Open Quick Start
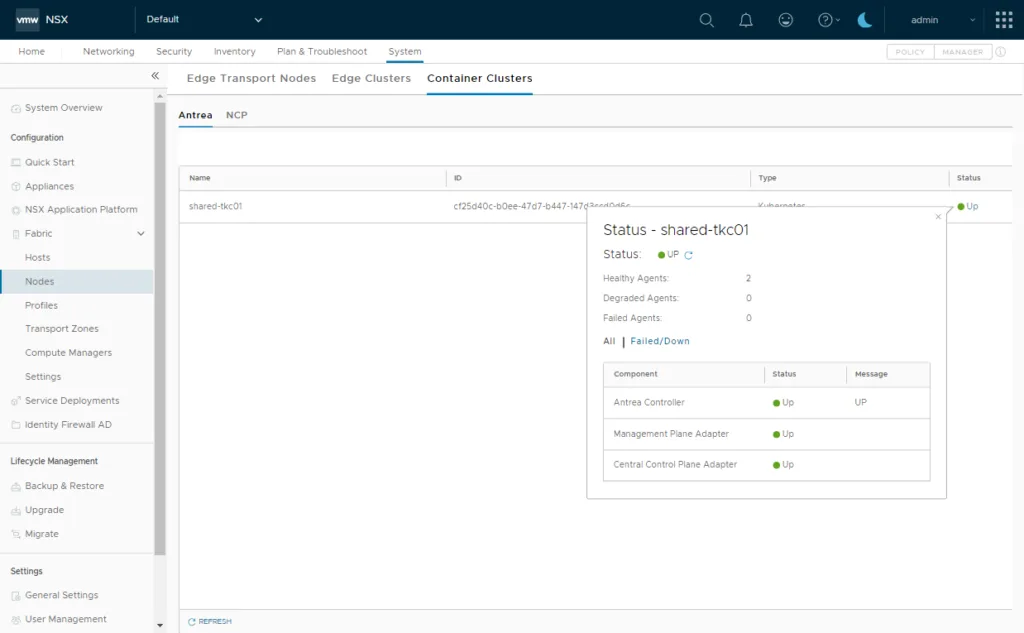This screenshot has width=1024, height=633. pos(50,162)
